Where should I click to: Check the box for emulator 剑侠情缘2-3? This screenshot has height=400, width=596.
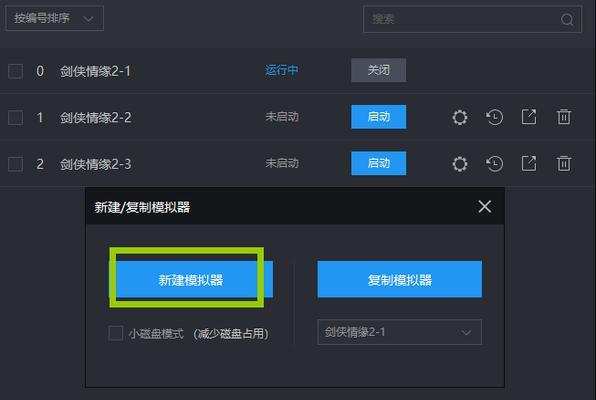point(16,164)
